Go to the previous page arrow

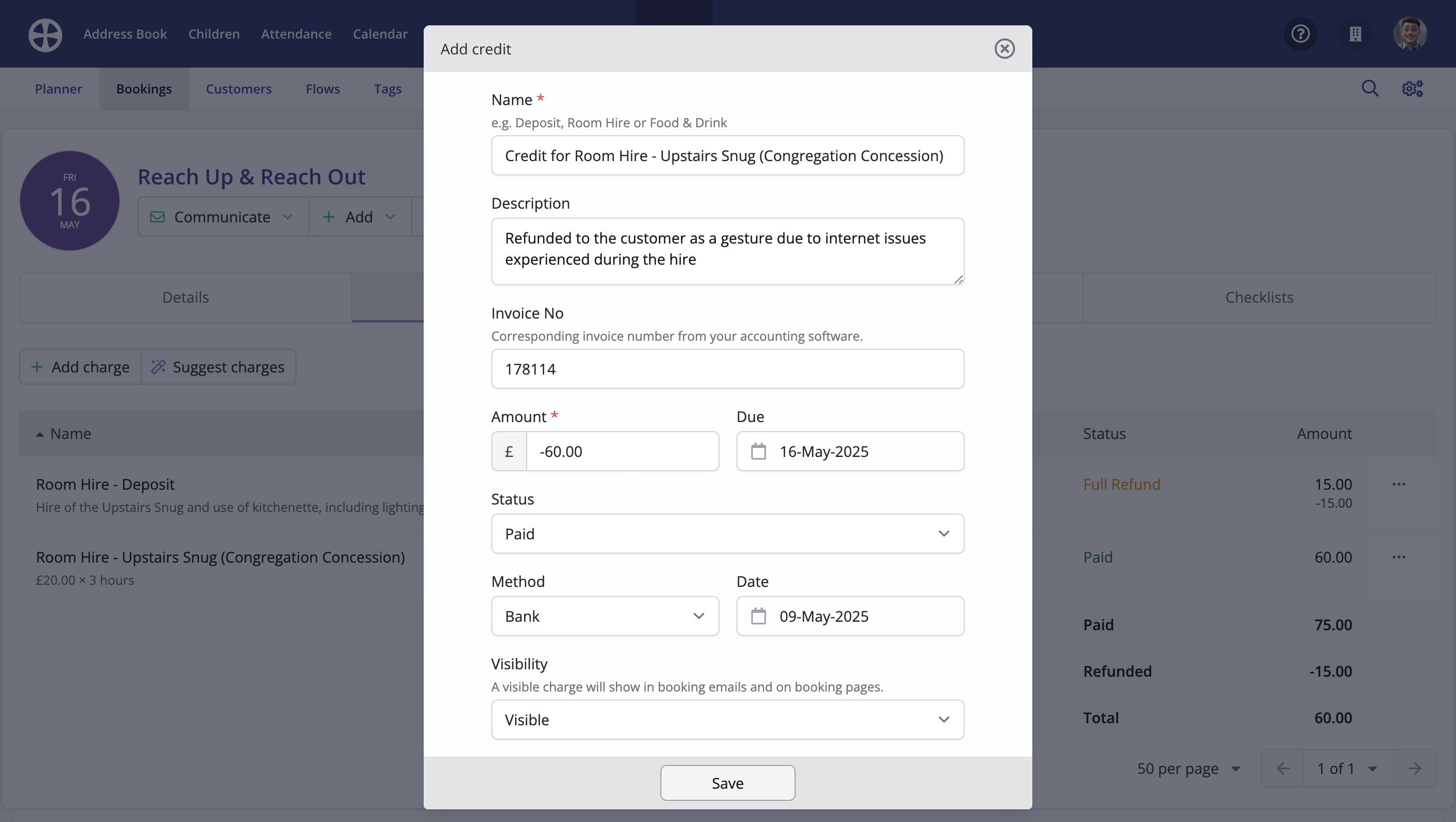click(1283, 768)
